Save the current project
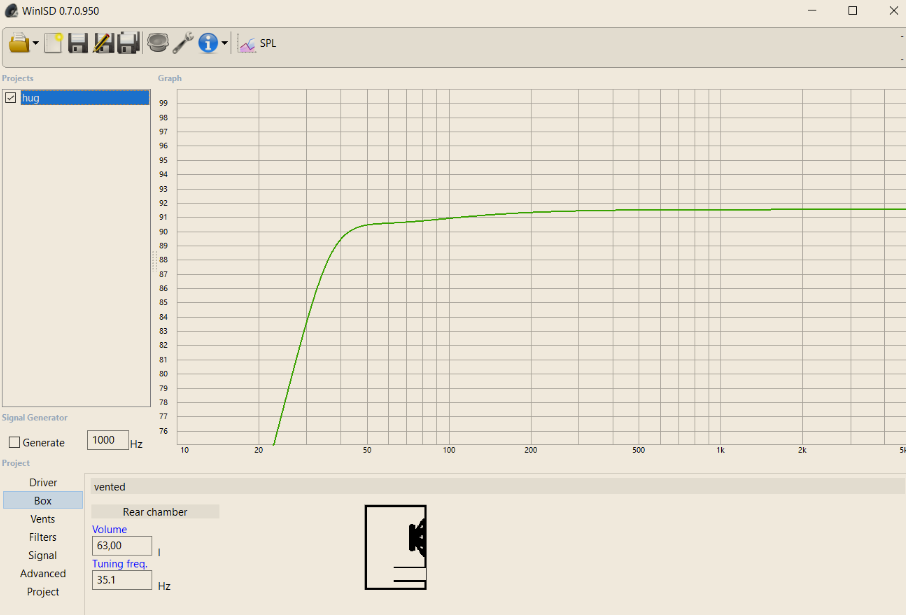Image resolution: width=906 pixels, height=615 pixels. pyautogui.click(x=78, y=43)
